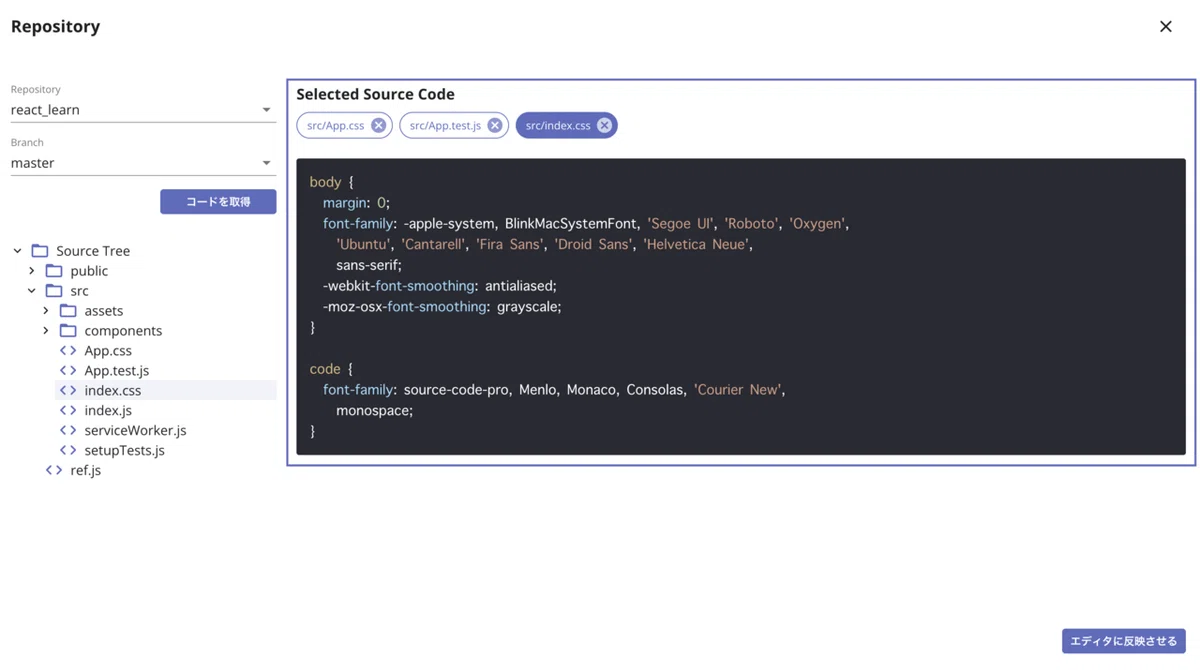Click the components folder label

point(123,331)
